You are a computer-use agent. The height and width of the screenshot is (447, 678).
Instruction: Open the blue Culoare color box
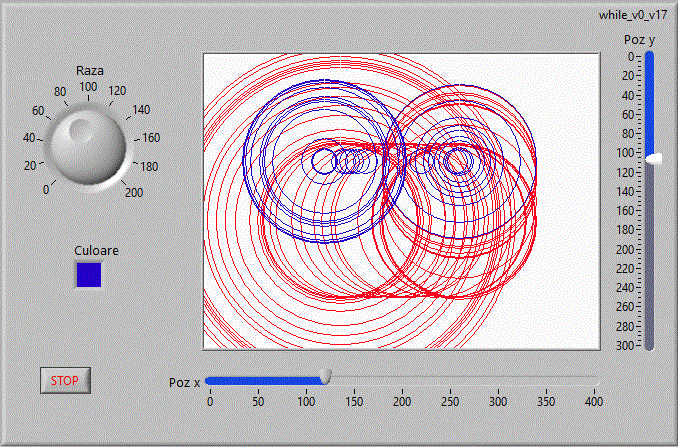[x=89, y=274]
